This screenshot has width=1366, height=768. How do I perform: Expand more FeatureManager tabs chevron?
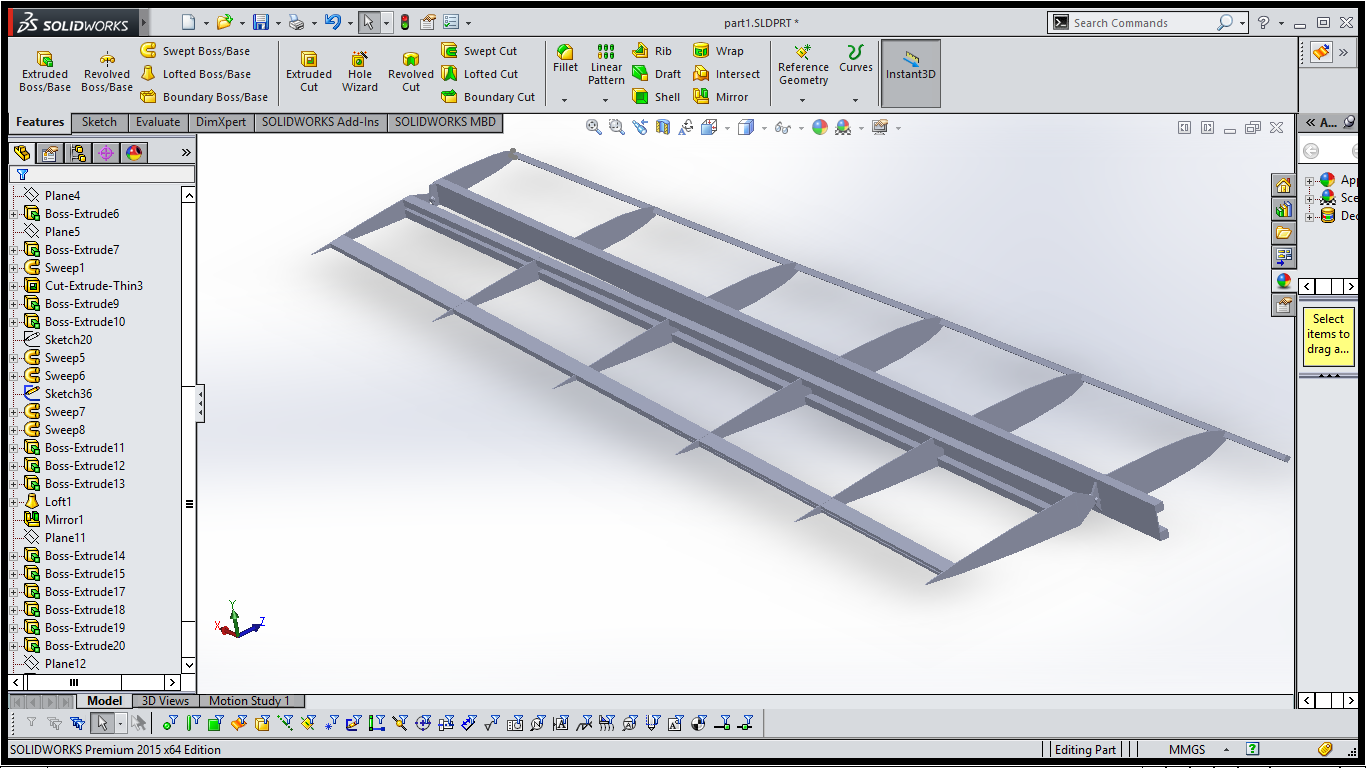tap(186, 153)
